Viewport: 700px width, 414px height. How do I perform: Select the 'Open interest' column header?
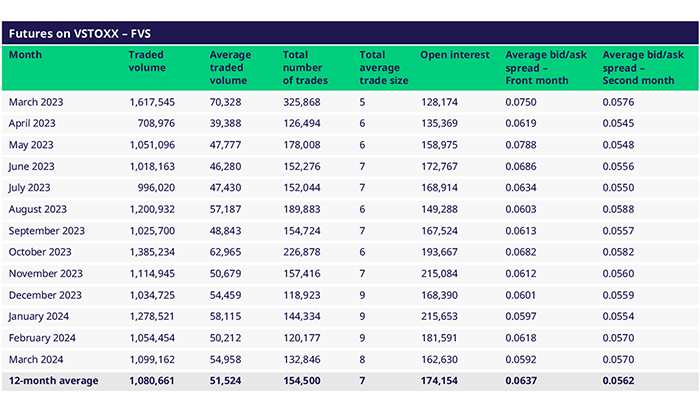tap(453, 56)
